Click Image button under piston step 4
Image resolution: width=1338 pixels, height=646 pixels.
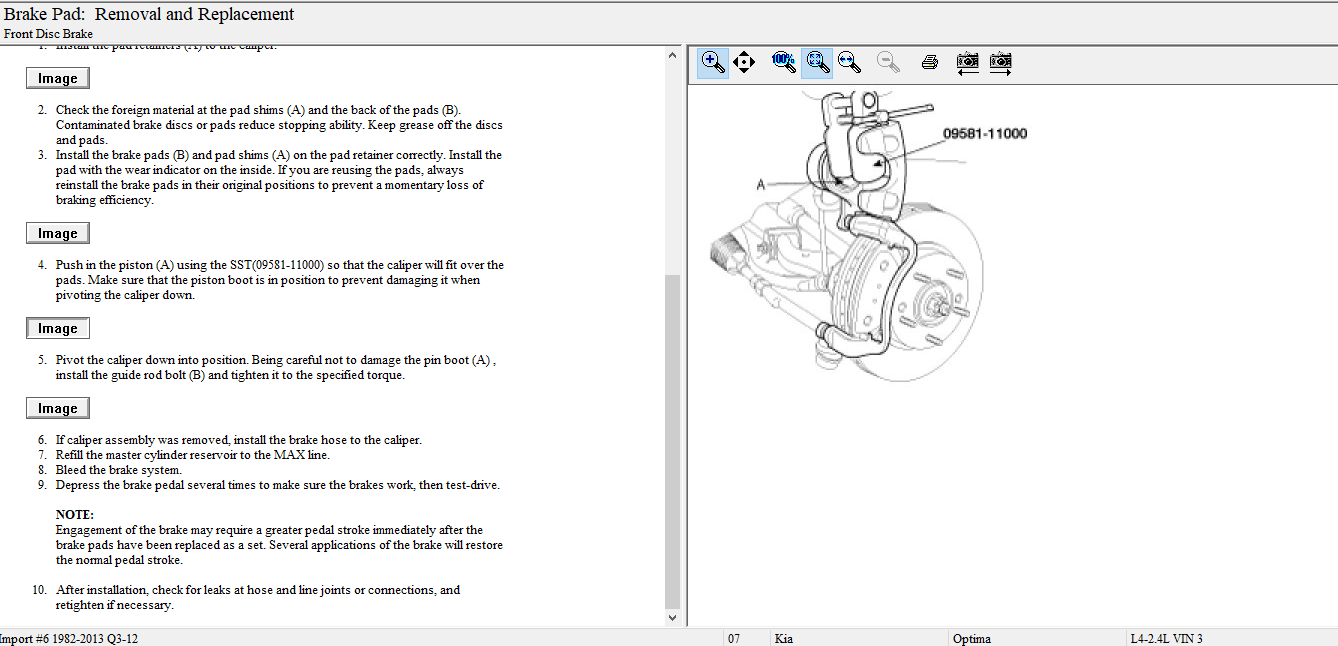(58, 328)
